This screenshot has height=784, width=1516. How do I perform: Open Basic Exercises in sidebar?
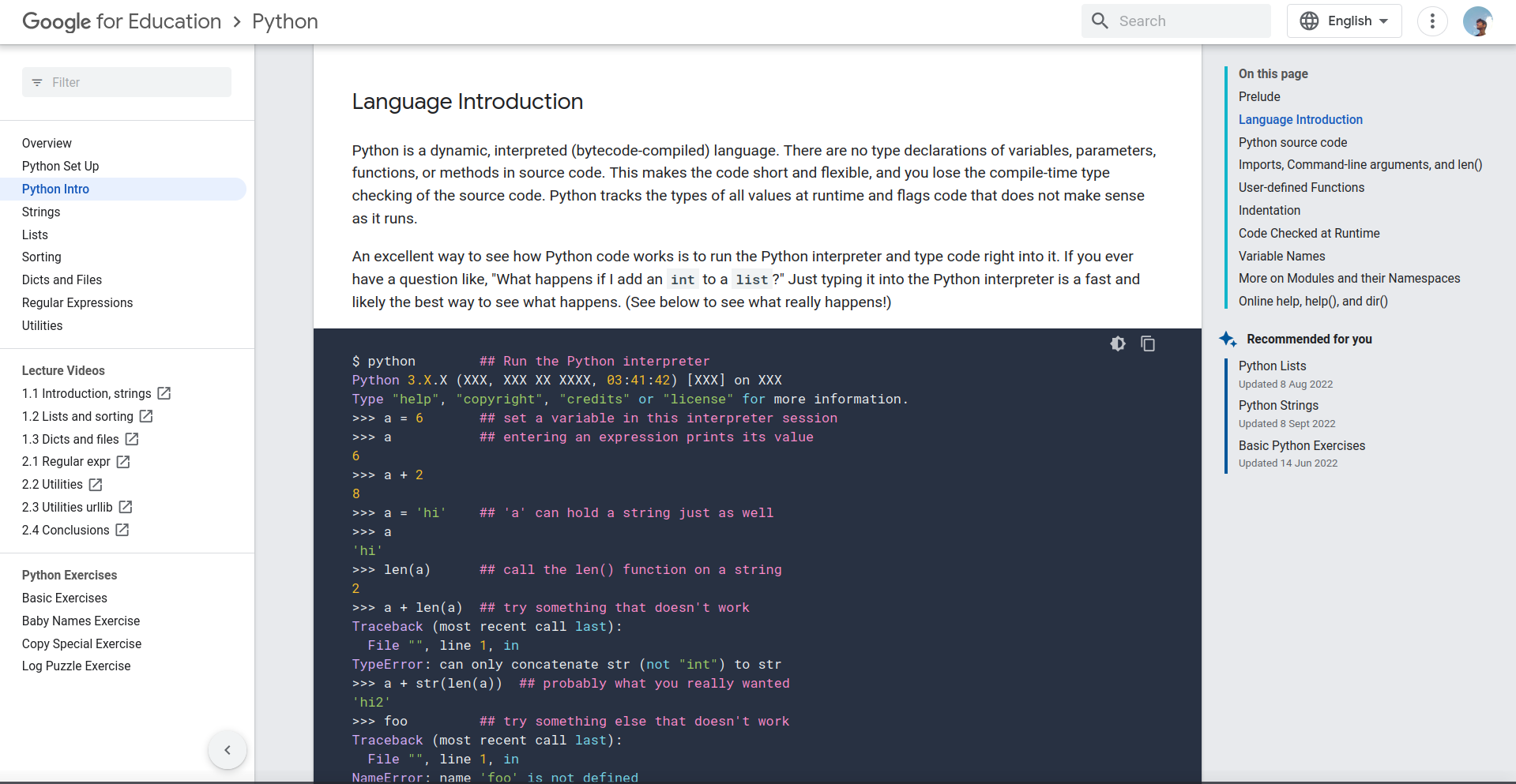click(64, 598)
